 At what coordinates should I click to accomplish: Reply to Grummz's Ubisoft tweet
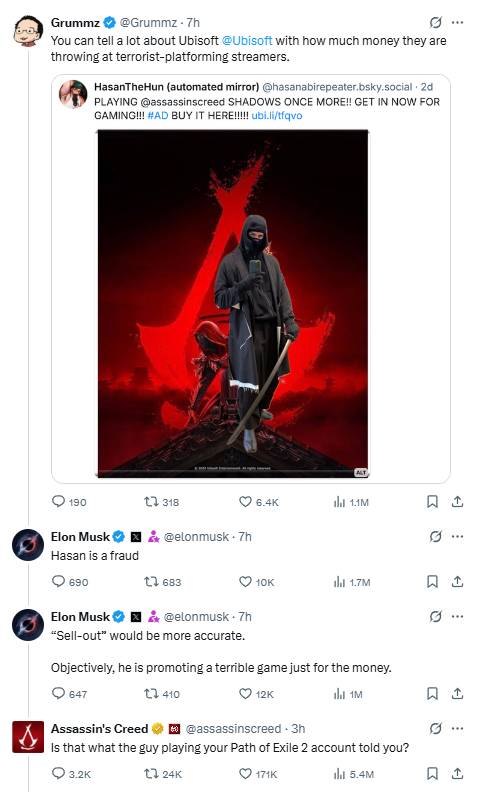click(69, 502)
